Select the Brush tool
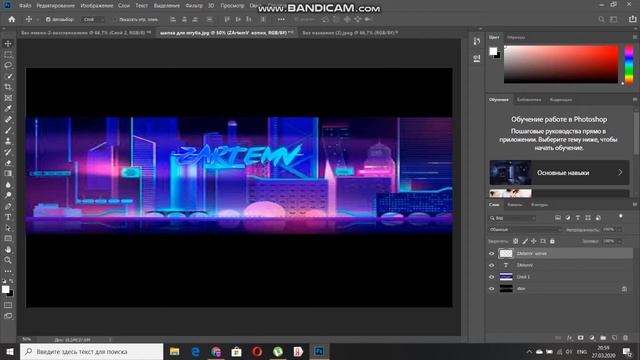The width and height of the screenshot is (640, 360). (x=8, y=130)
